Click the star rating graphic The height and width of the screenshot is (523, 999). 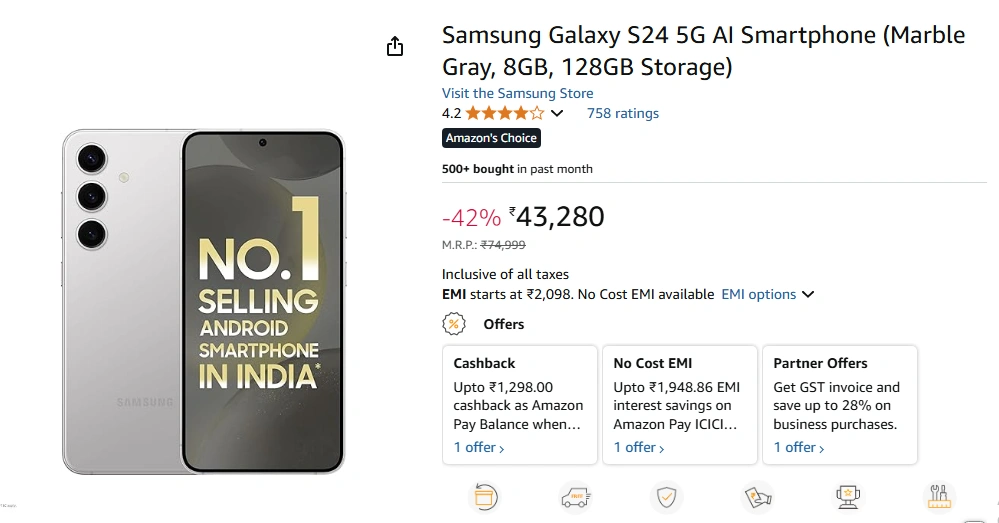[x=505, y=113]
